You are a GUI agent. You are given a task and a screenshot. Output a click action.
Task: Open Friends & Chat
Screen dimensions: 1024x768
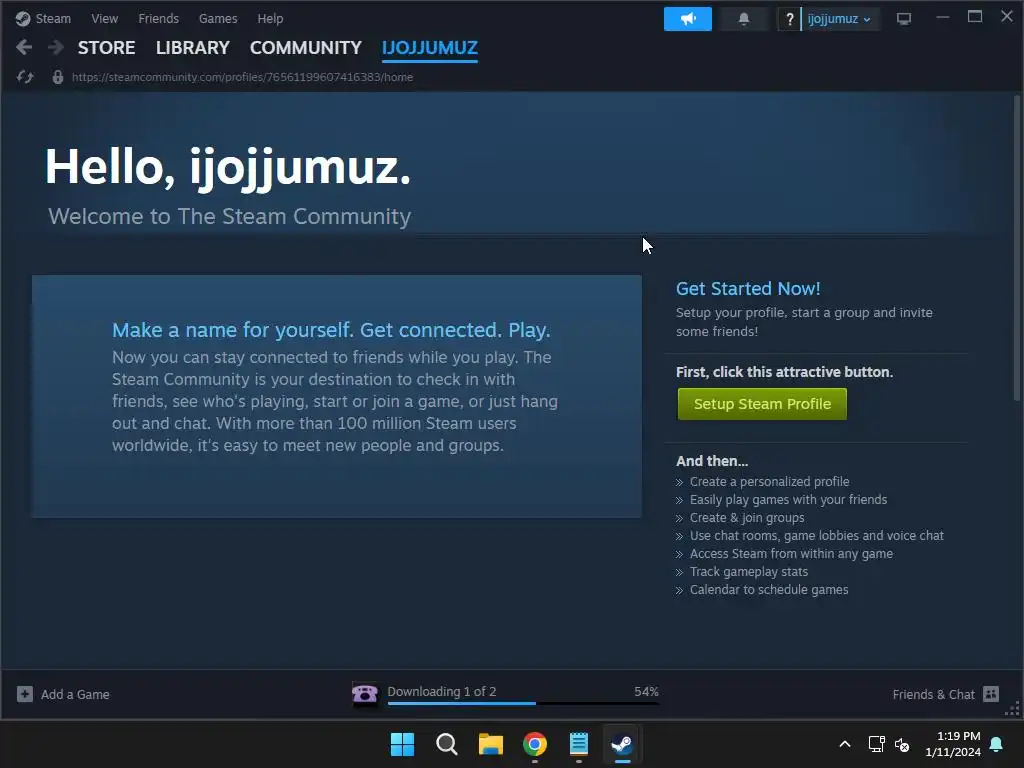[x=933, y=694]
